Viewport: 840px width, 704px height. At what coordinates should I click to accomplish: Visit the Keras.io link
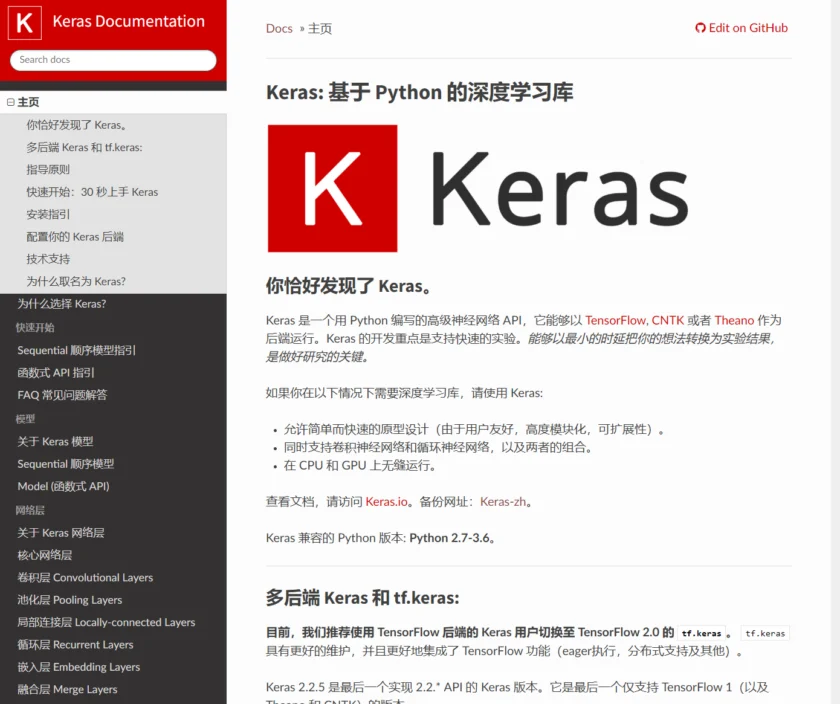[387, 502]
